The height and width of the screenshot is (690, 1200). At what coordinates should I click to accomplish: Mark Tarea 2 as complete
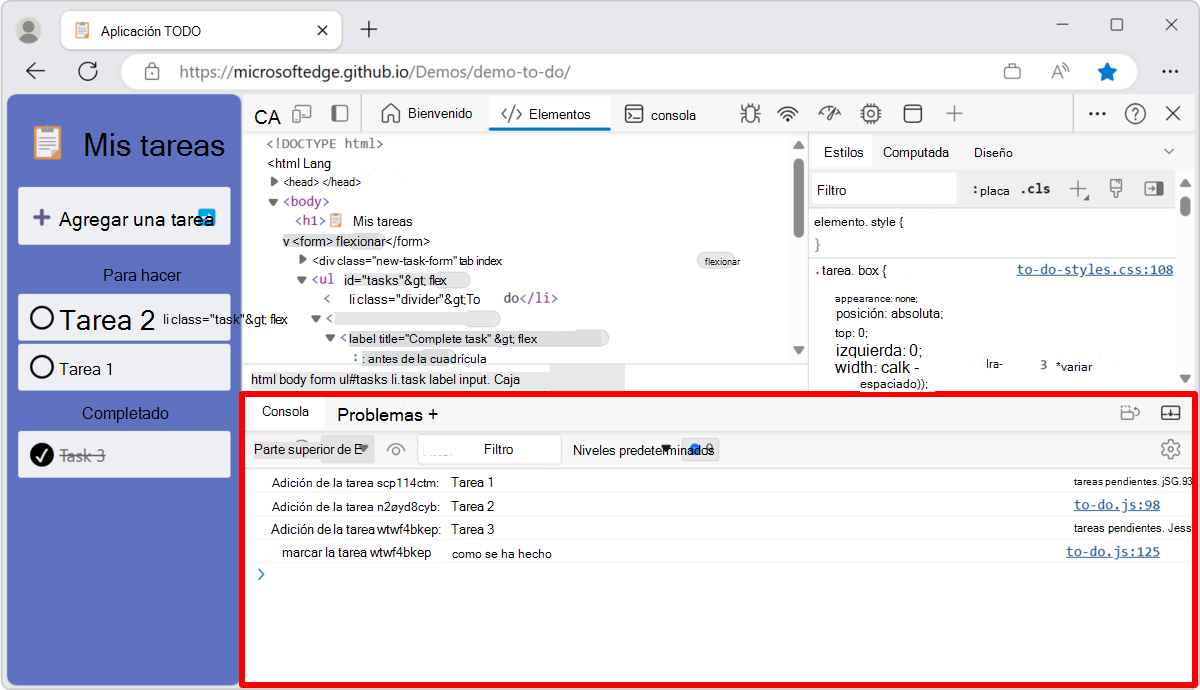pyautogui.click(x=42, y=319)
